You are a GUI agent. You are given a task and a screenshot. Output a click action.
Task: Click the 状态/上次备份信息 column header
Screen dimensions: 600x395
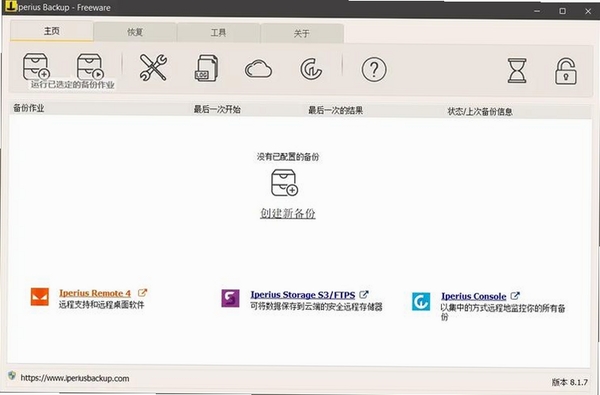[x=480, y=111]
